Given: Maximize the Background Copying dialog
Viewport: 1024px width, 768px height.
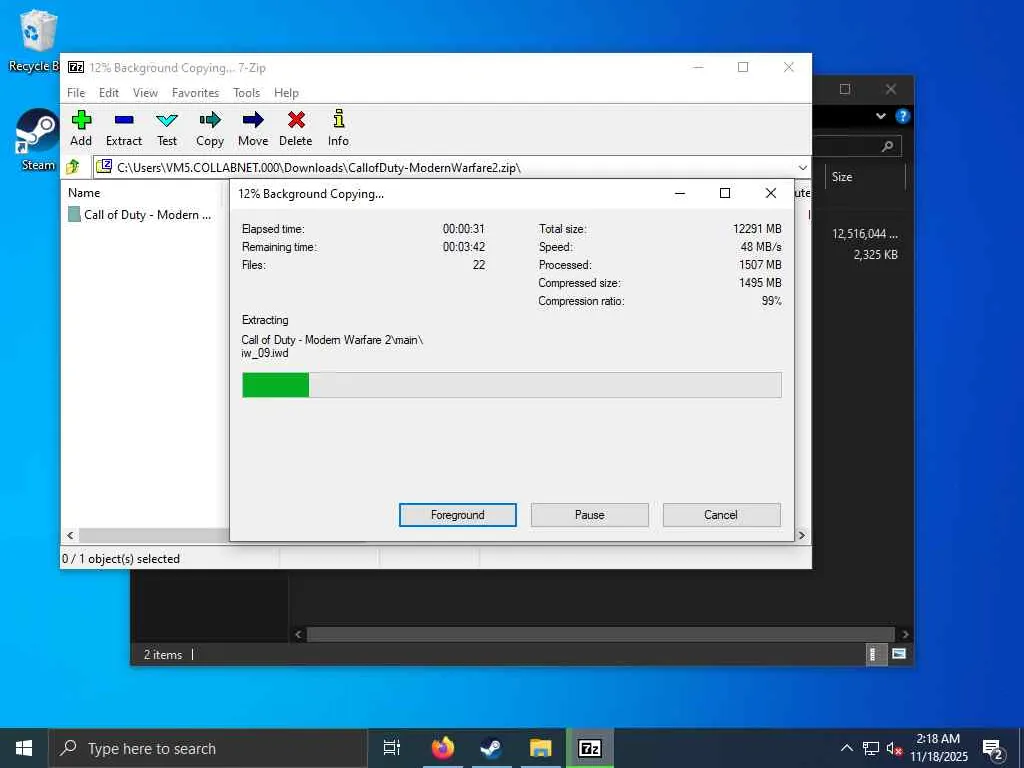Looking at the screenshot, I should click(725, 193).
